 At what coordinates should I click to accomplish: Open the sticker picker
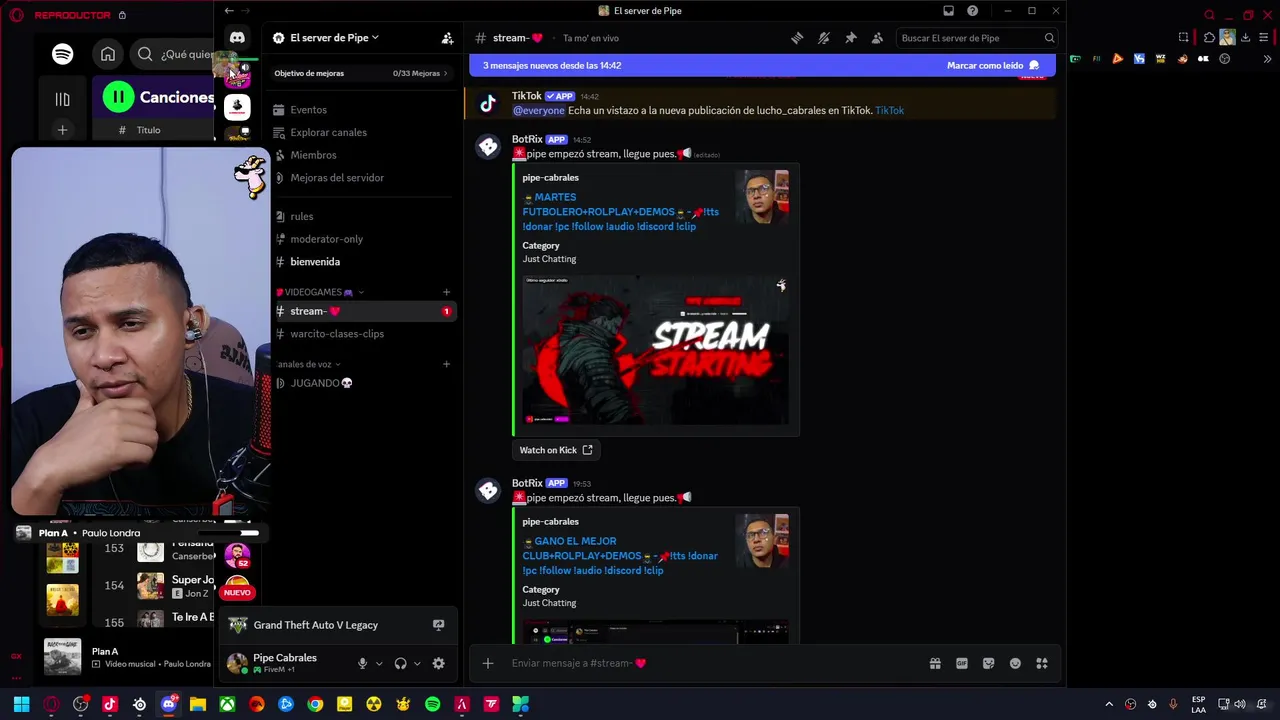tap(989, 663)
